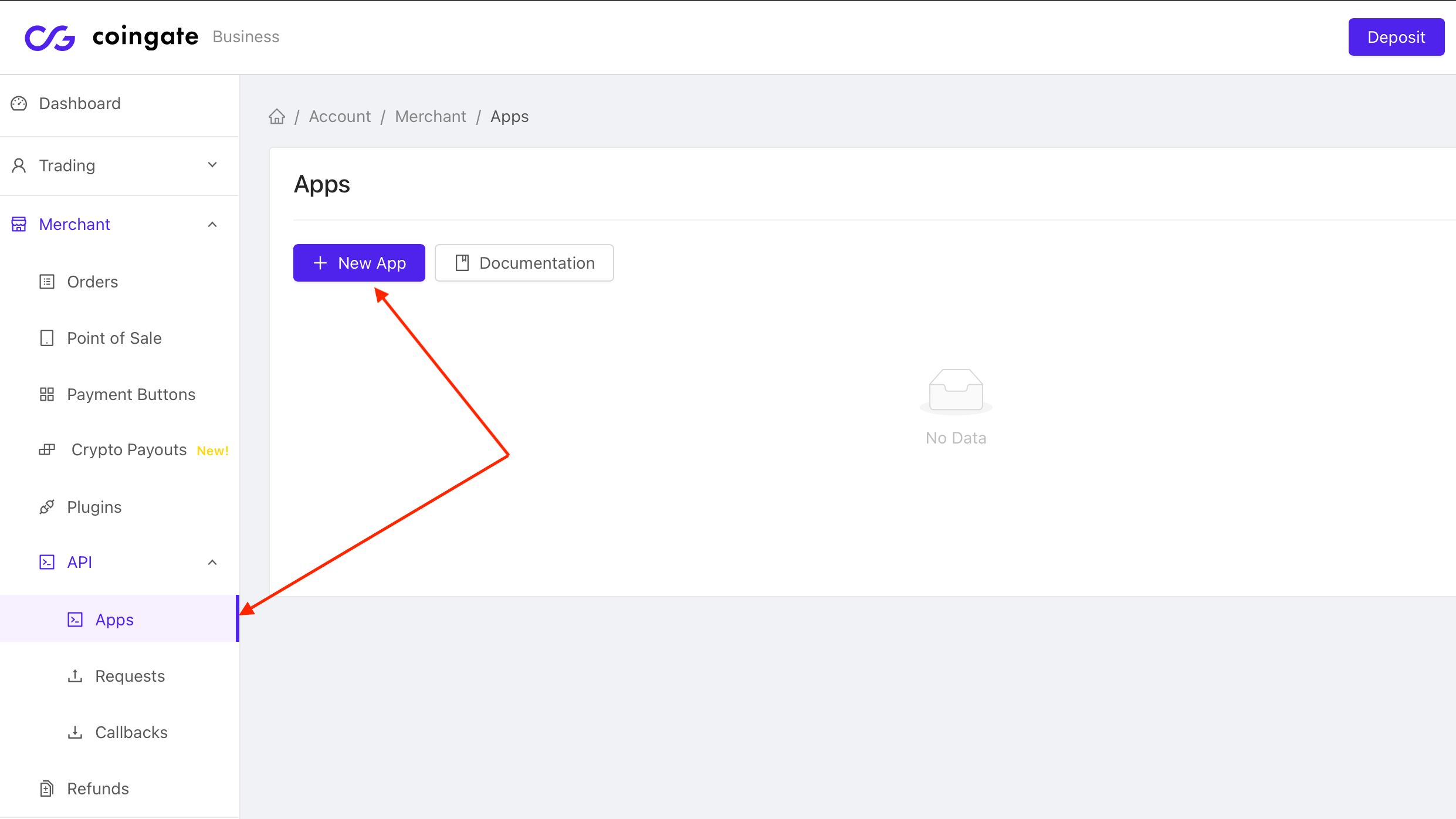
Task: Open the Requests menu item
Action: (120, 676)
